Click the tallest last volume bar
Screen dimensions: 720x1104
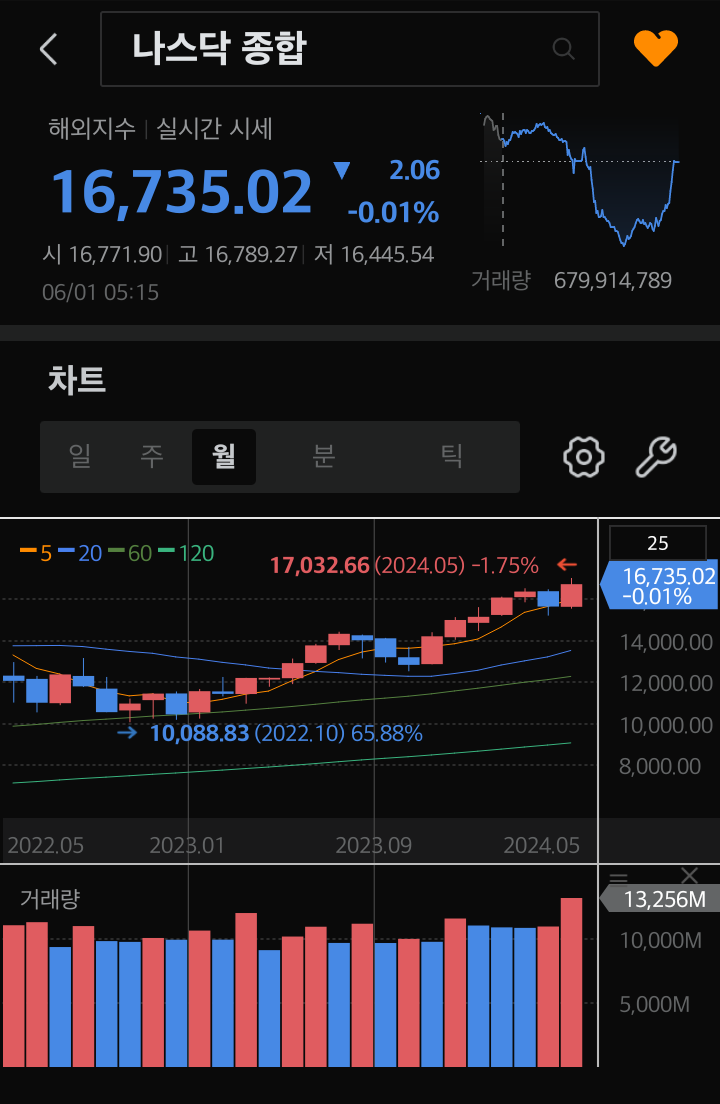pos(571,982)
